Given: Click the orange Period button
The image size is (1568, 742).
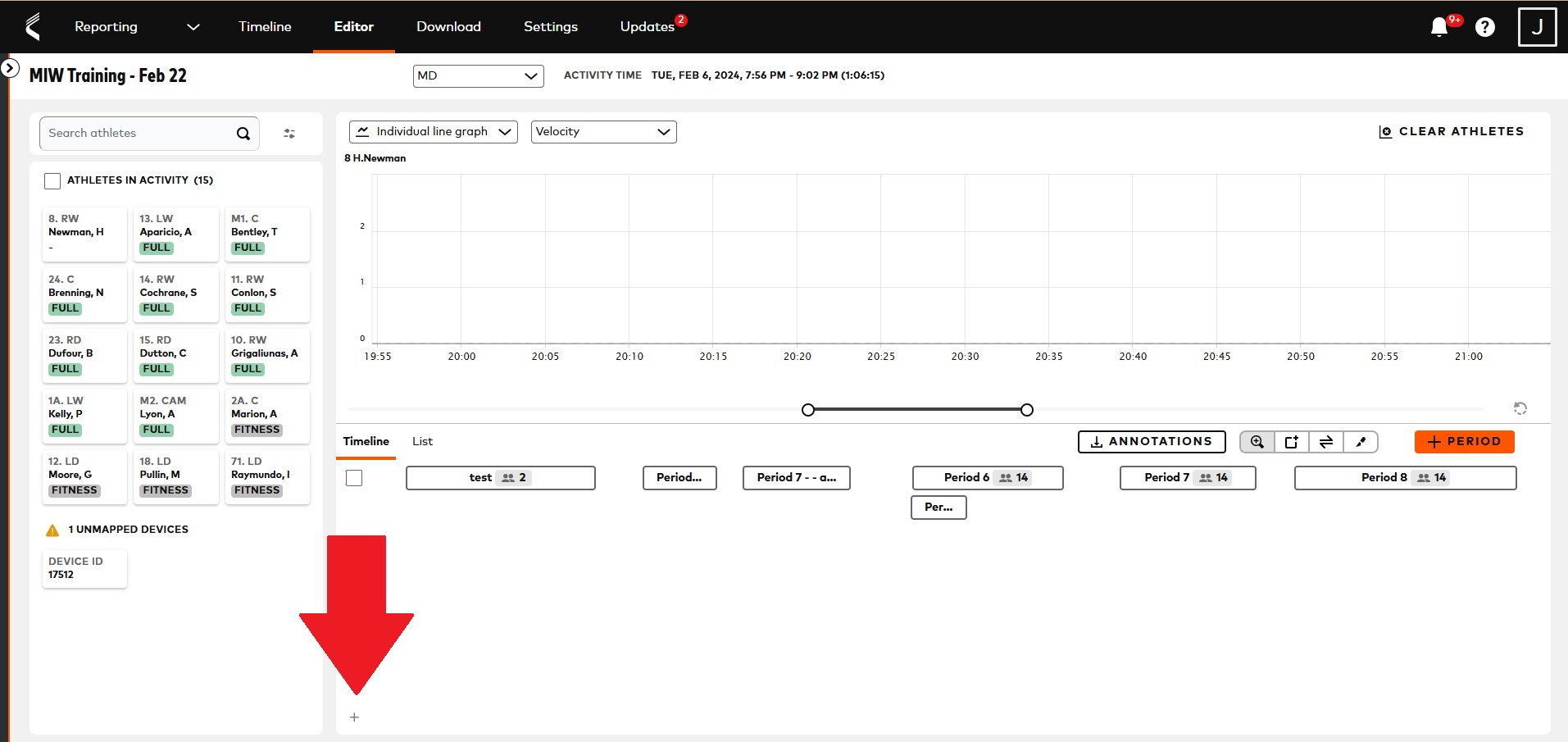Looking at the screenshot, I should pos(1464,441).
